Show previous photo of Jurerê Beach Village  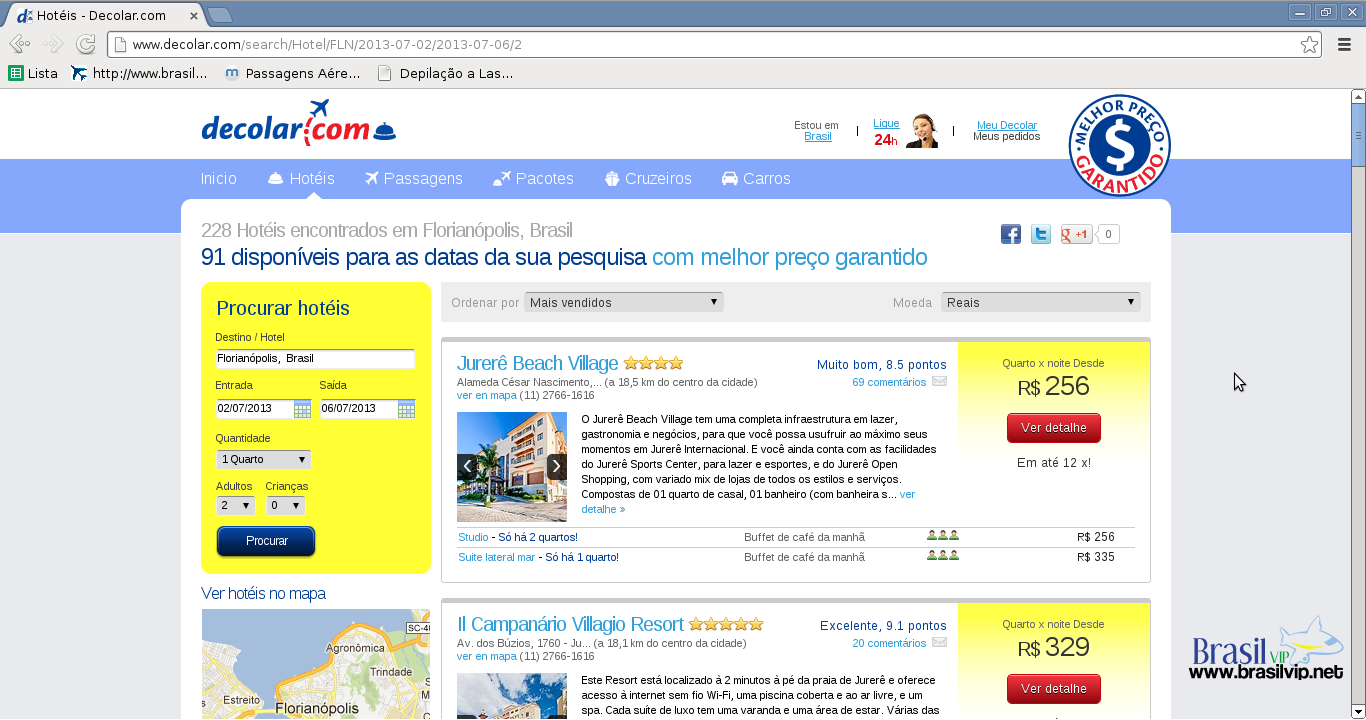[x=467, y=466]
